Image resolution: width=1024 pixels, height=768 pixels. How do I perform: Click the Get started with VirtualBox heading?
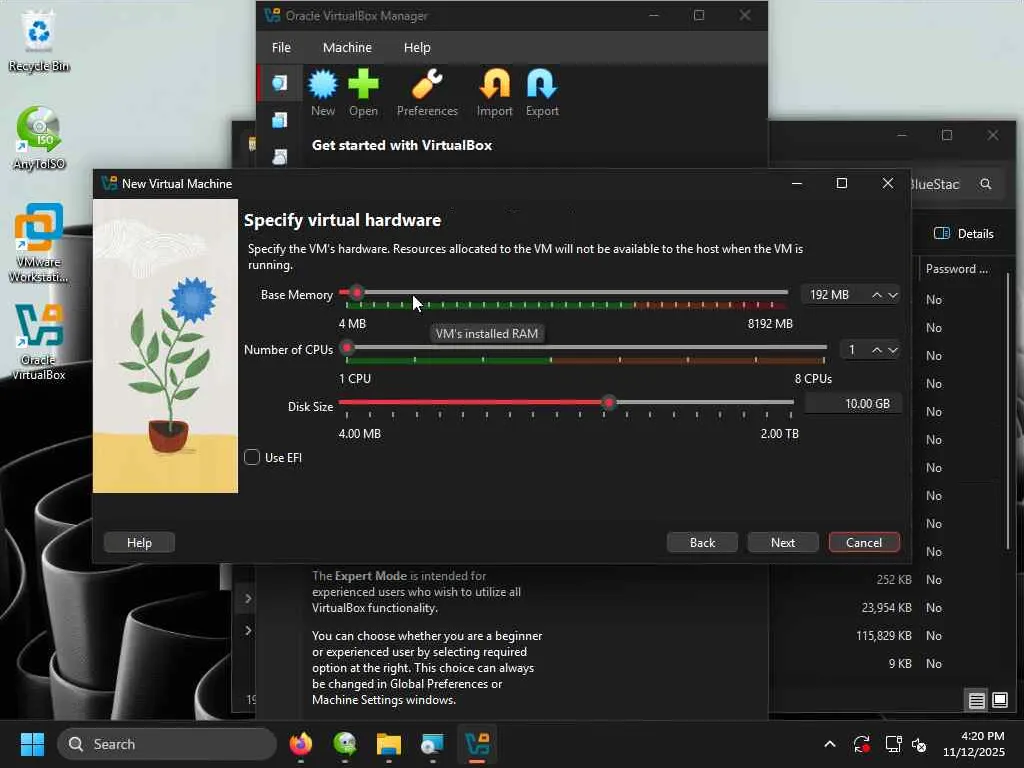click(x=402, y=146)
